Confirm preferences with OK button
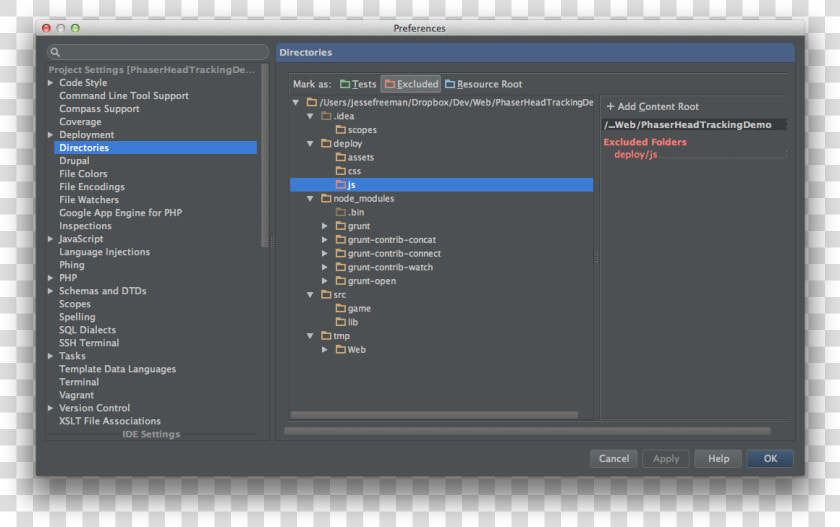Viewport: 840px width, 527px height. point(770,458)
